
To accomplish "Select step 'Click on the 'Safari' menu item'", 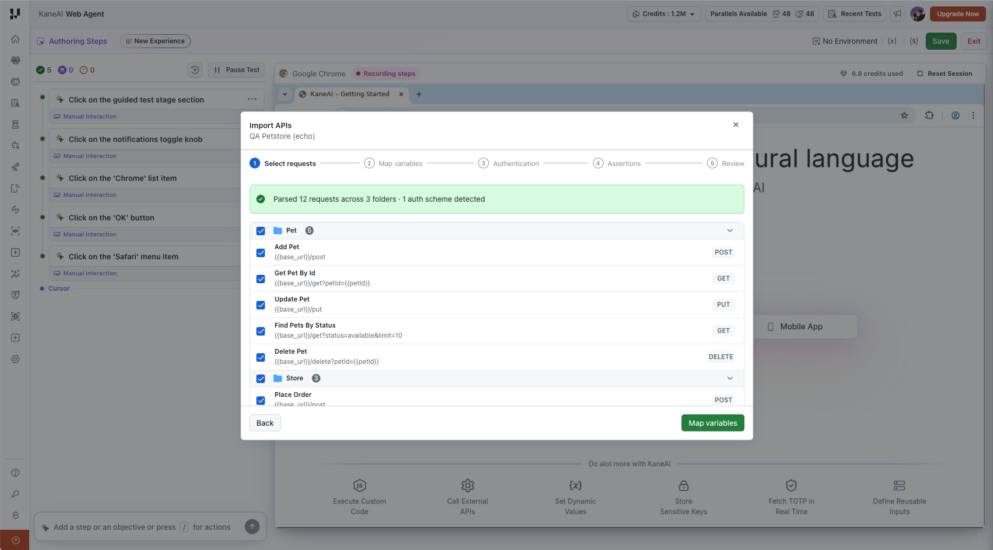I will 123,257.
